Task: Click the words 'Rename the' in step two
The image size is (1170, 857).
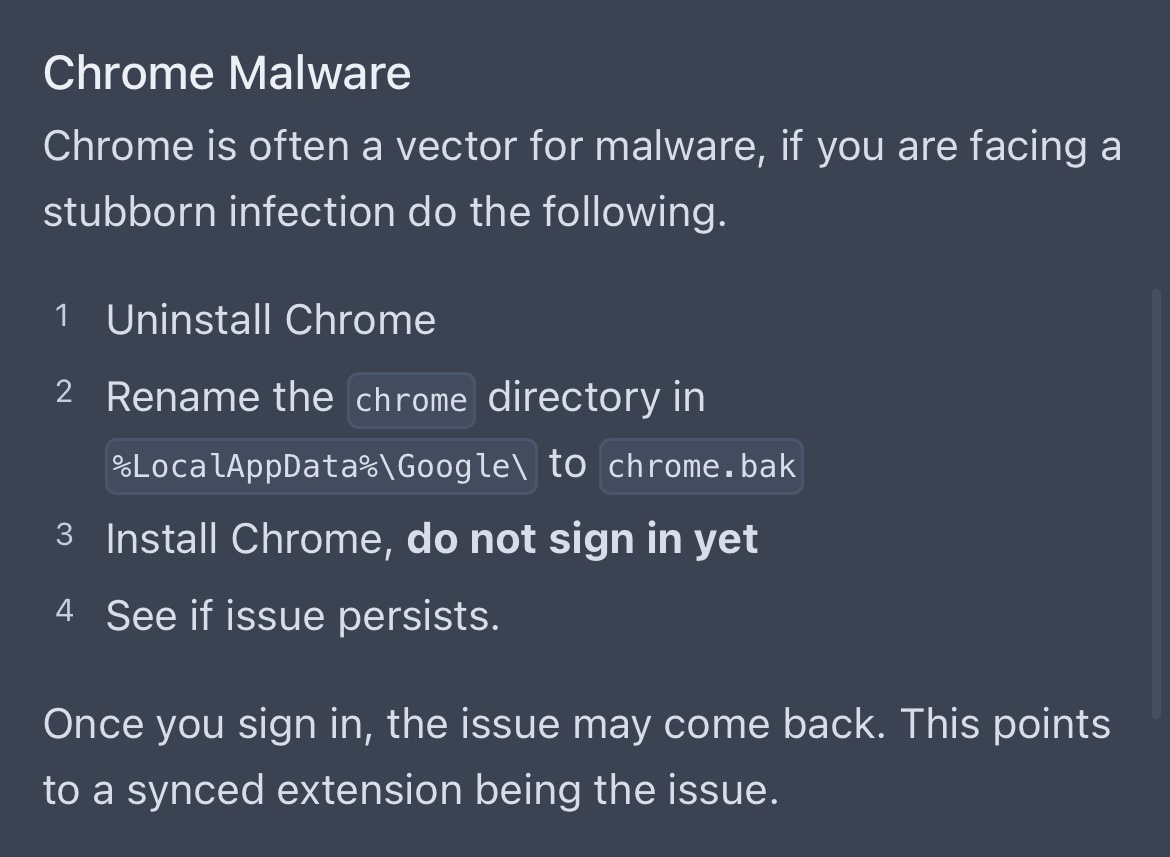Action: 220,397
